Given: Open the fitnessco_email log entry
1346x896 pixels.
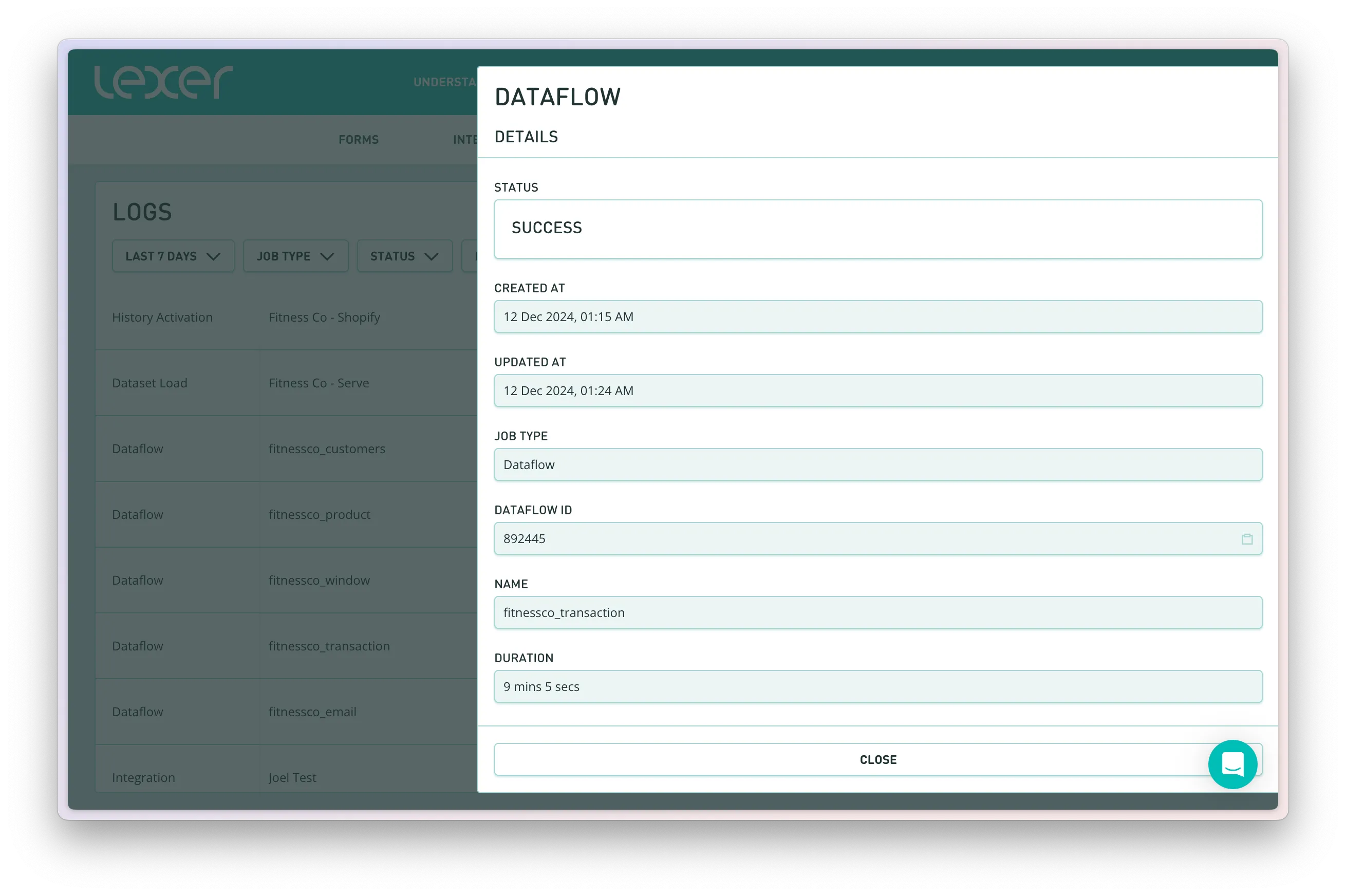Looking at the screenshot, I should pyautogui.click(x=312, y=712).
